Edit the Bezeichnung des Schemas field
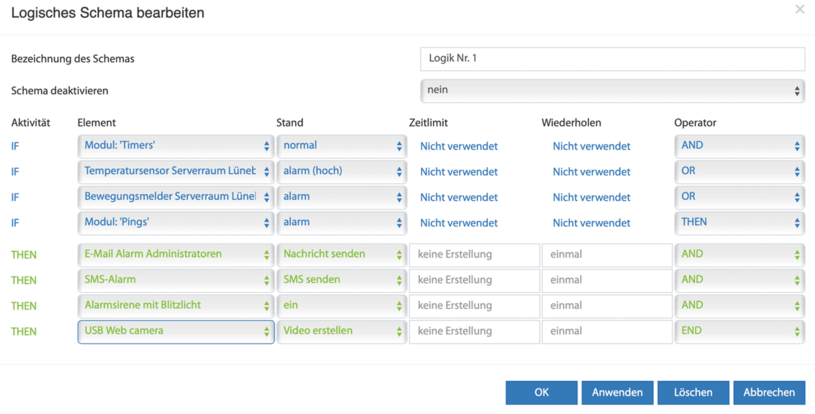Viewport: 815px width, 414px height. pyautogui.click(x=612, y=59)
